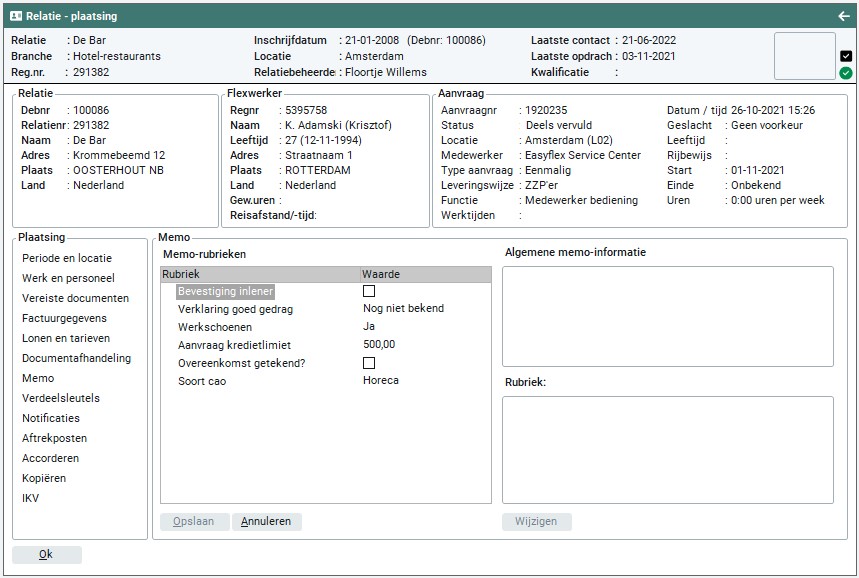Viewport: 859px width, 578px height.
Task: Click the Wijzigen button
Action: point(537,521)
